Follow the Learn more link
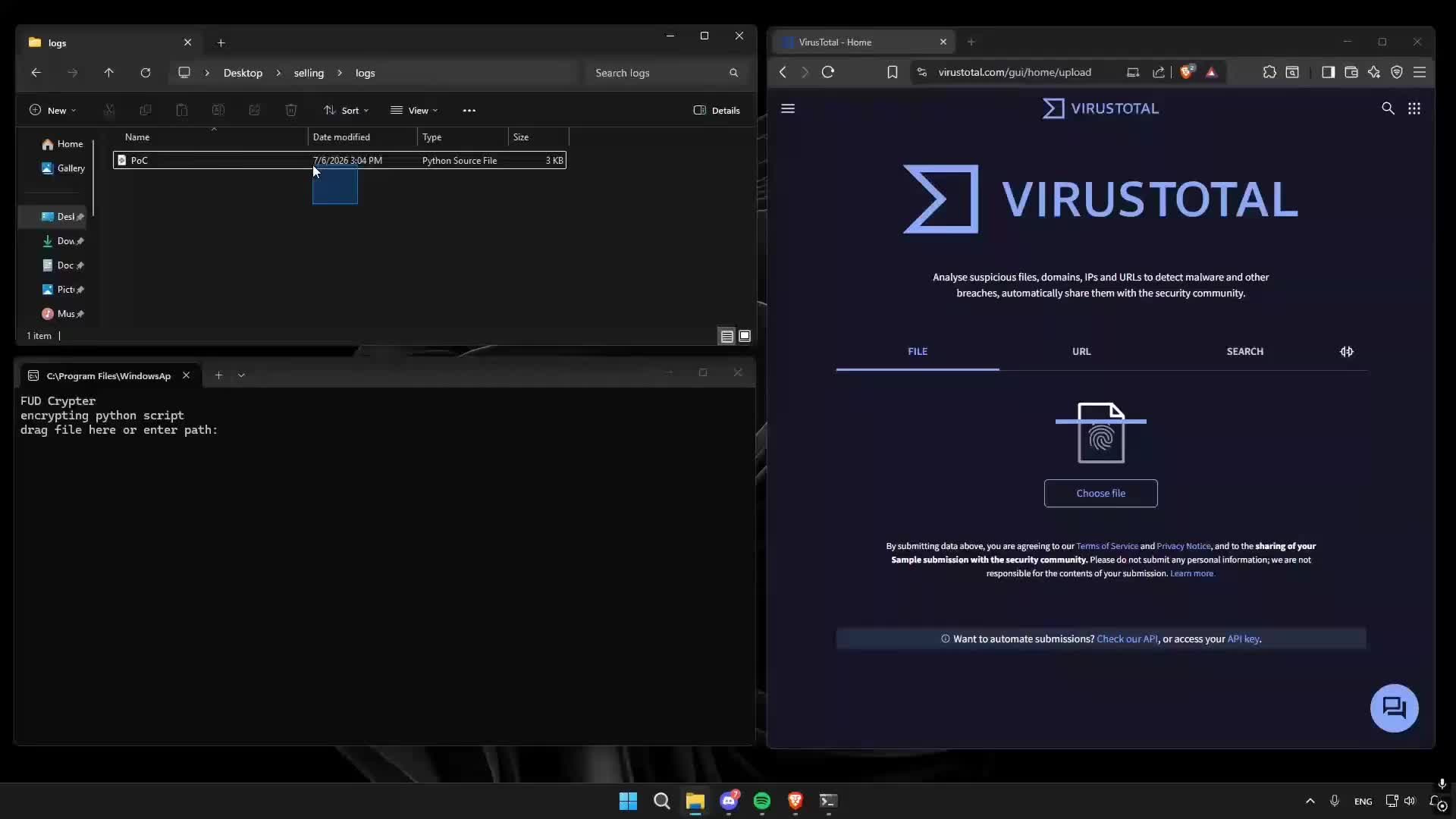This screenshot has width=1456, height=819. 1191,573
